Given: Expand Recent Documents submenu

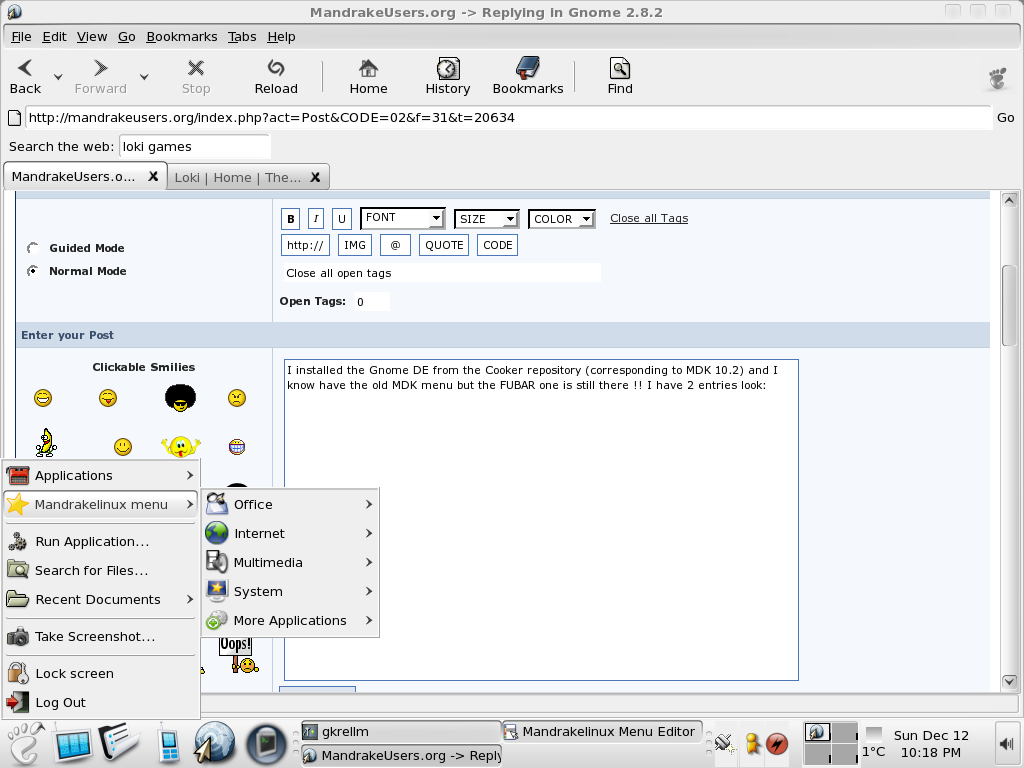Looking at the screenshot, I should point(101,600).
